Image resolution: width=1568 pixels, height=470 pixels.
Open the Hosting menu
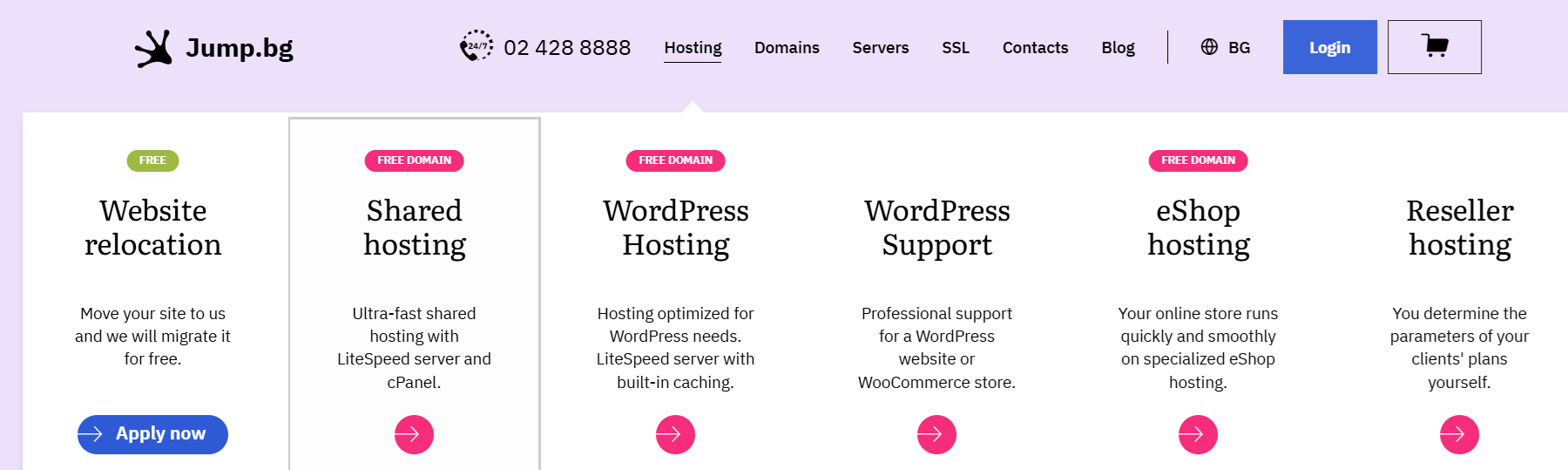click(x=693, y=48)
